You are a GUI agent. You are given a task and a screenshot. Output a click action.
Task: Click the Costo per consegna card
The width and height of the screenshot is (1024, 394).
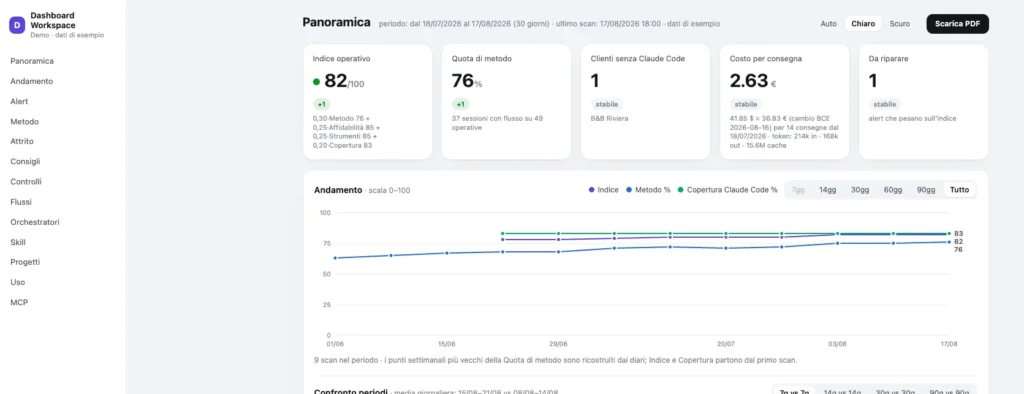(x=784, y=101)
